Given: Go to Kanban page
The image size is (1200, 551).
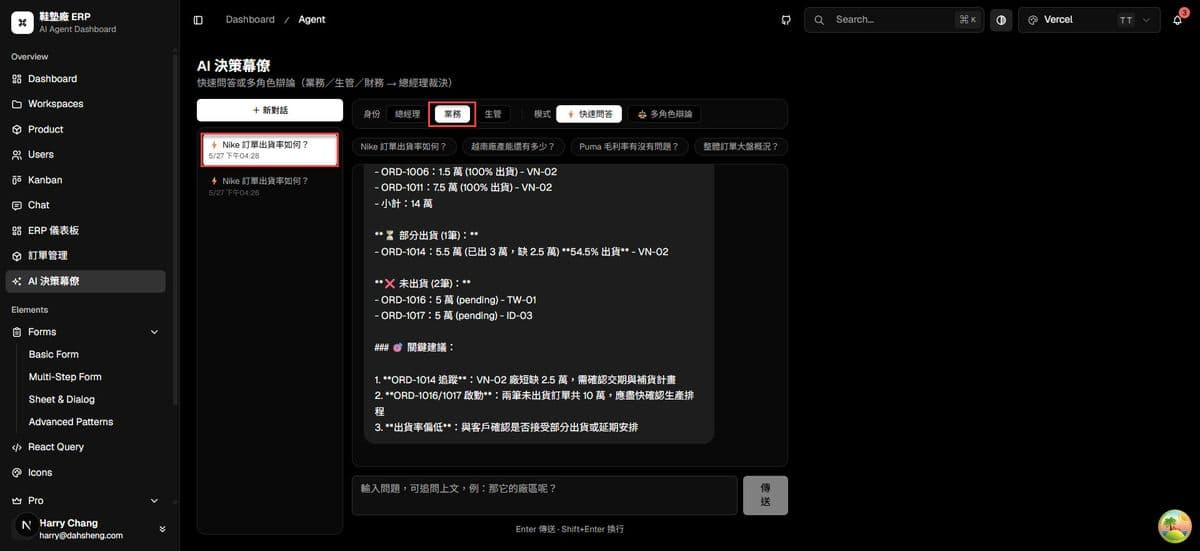Looking at the screenshot, I should pos(86,180).
